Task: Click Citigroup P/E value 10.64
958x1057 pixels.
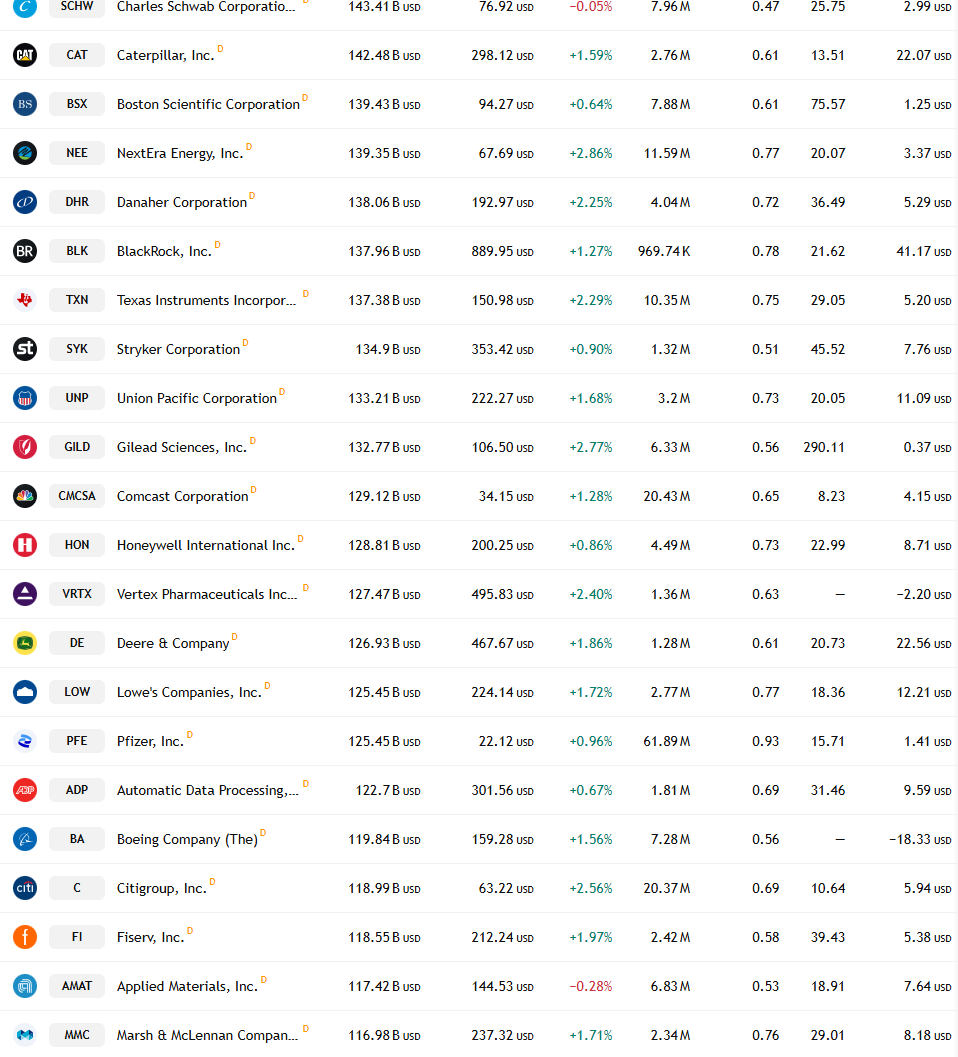Action: [x=828, y=888]
